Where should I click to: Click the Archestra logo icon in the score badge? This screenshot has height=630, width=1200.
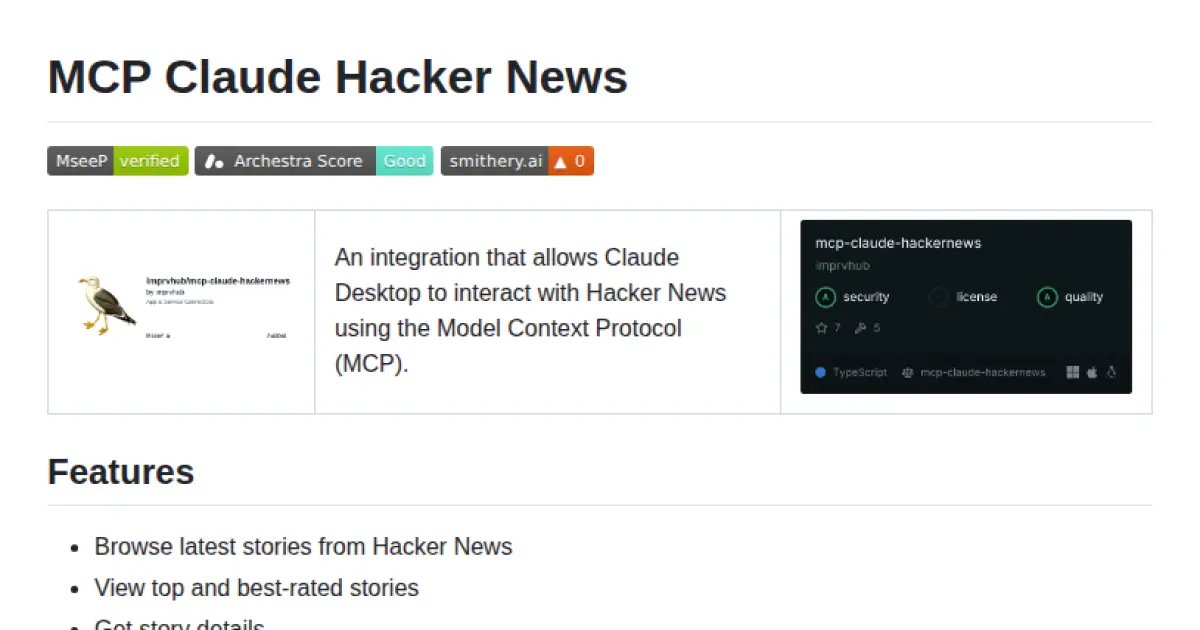(x=215, y=160)
